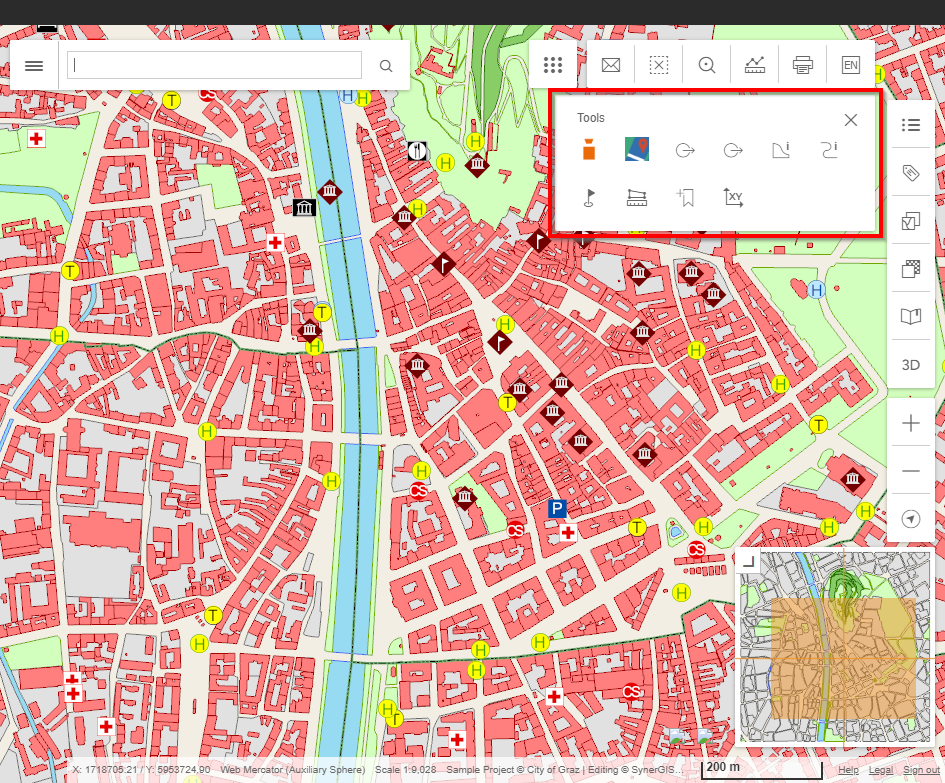The height and width of the screenshot is (783, 945).
Task: Open the EN language selector
Action: point(851,66)
